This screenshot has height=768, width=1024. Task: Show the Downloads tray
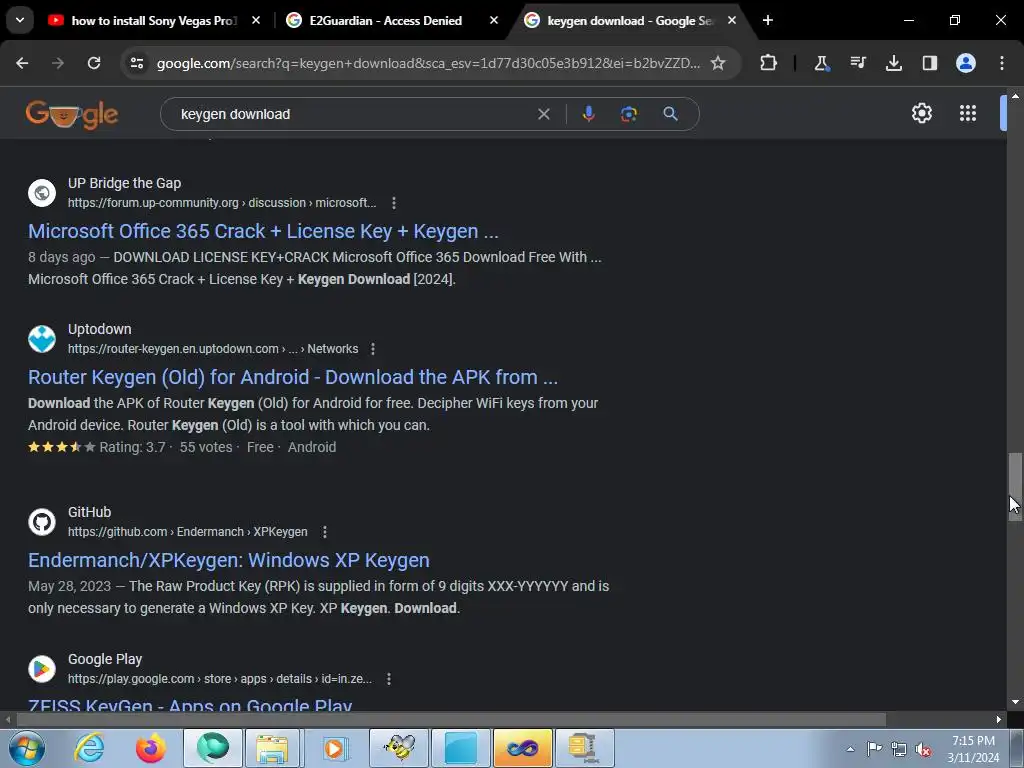click(894, 63)
